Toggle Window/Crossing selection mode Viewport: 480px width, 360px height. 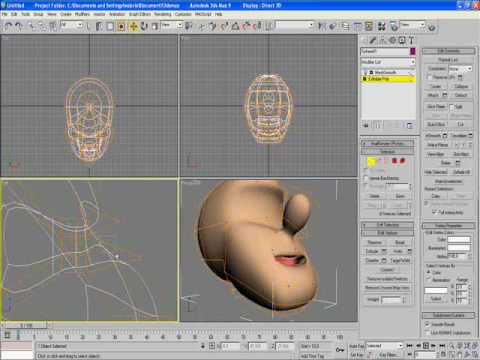click(121, 26)
